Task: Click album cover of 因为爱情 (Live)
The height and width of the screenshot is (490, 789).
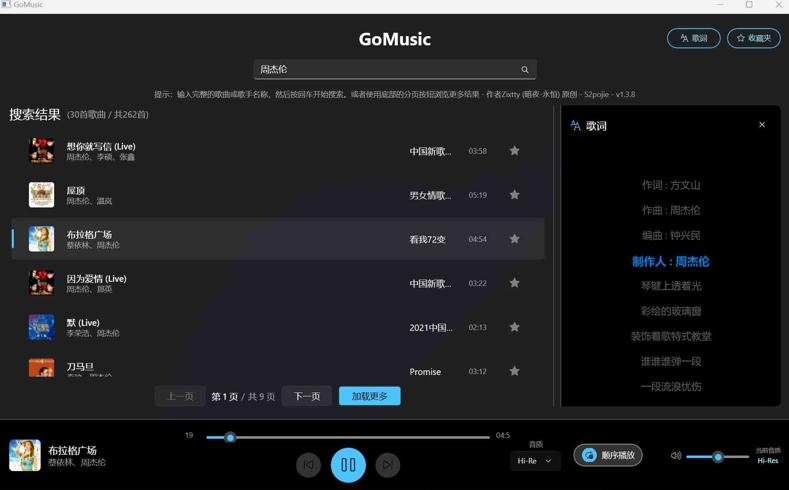Action: [x=41, y=283]
